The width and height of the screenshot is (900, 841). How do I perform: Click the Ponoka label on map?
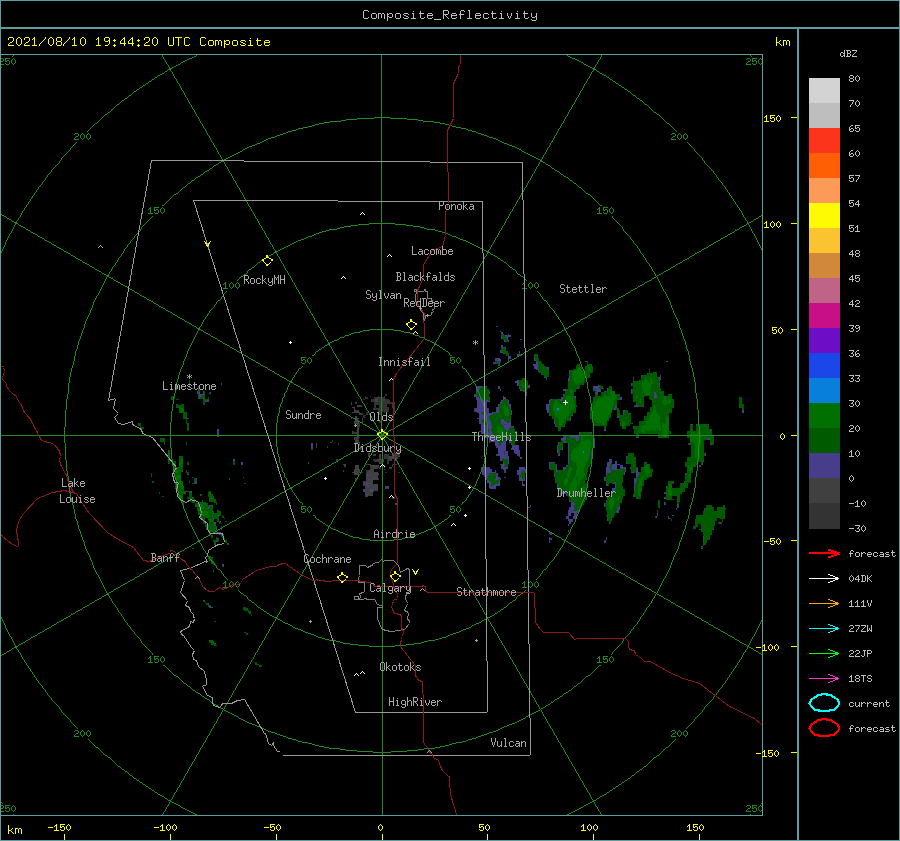[456, 206]
